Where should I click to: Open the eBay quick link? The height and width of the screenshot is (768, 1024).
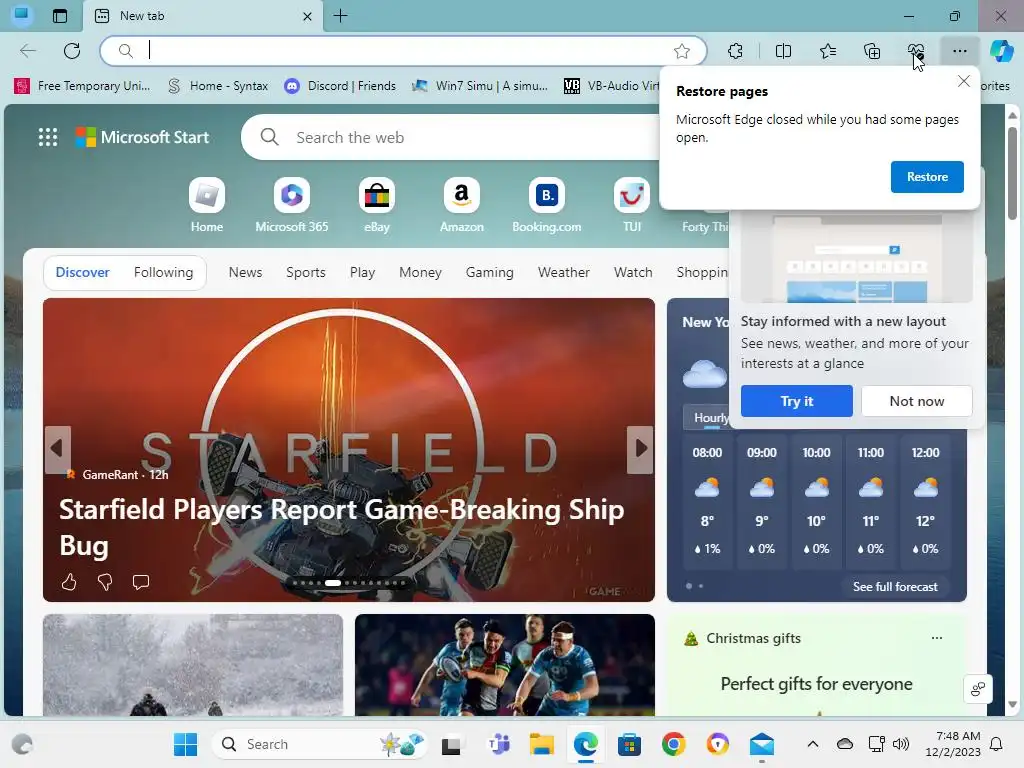pyautogui.click(x=377, y=205)
